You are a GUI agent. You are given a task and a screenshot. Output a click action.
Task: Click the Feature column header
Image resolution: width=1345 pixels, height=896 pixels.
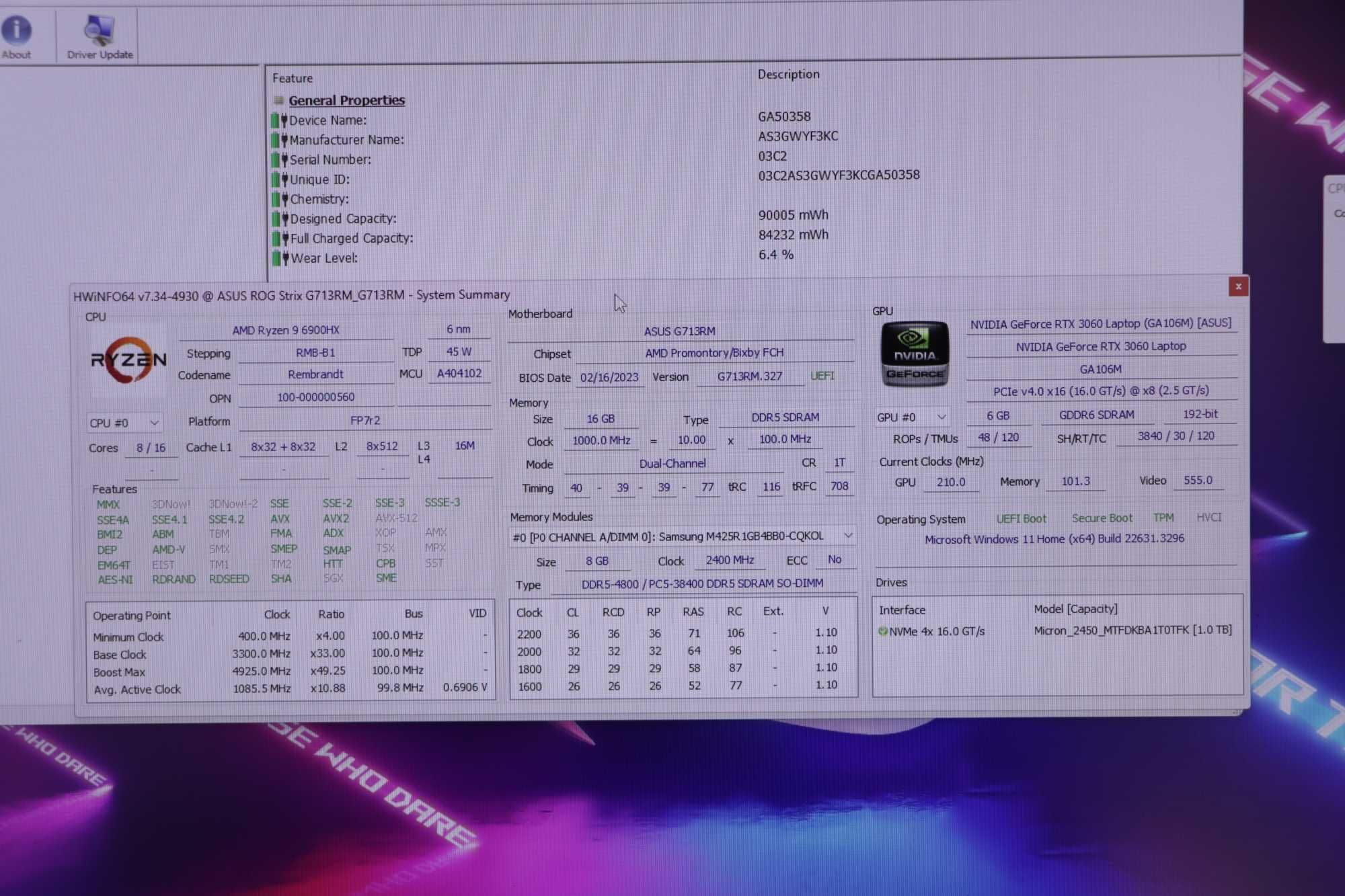(x=293, y=79)
